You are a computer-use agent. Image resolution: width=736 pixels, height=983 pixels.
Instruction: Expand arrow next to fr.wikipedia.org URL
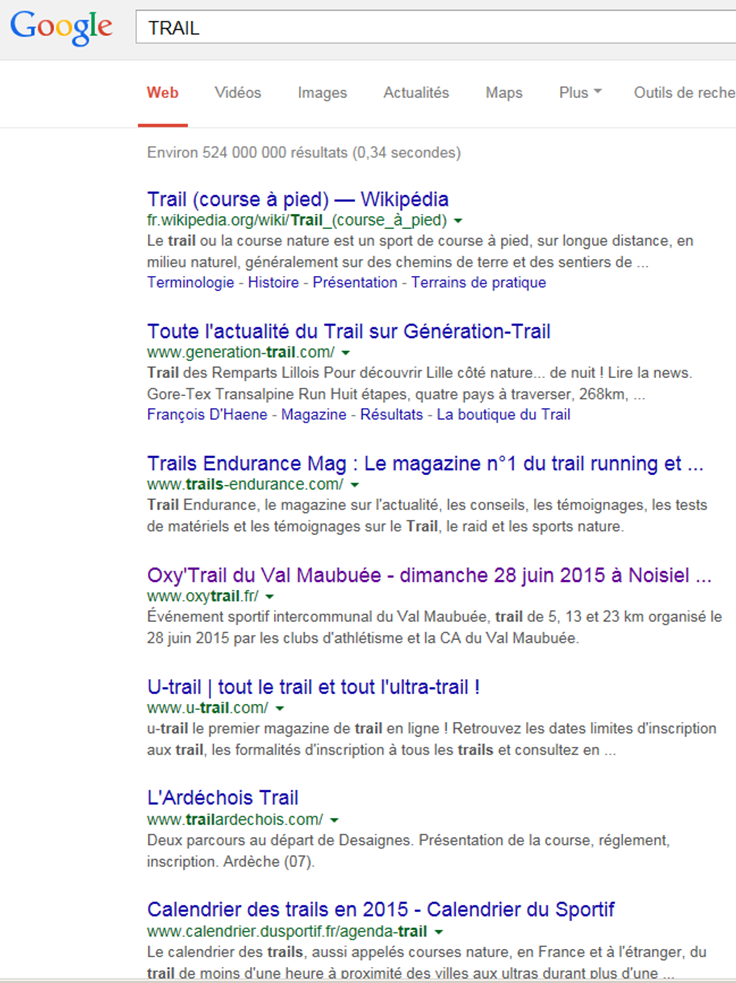tap(458, 221)
